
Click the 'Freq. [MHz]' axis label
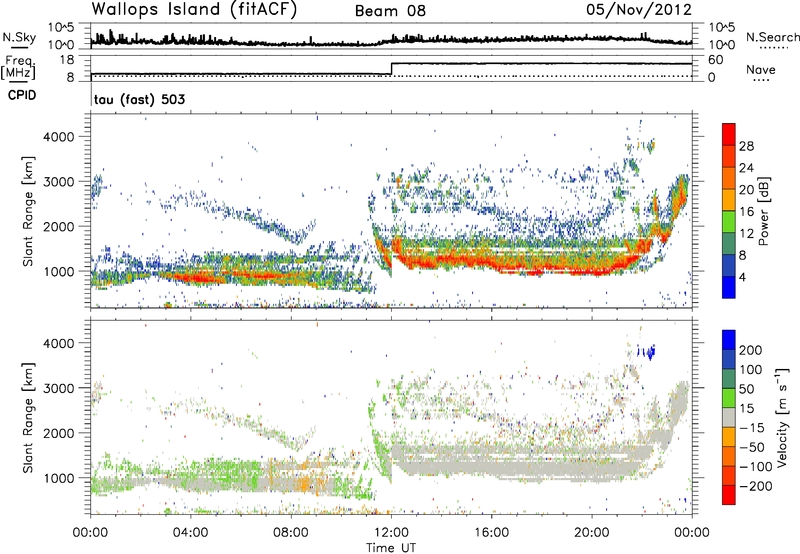pyautogui.click(x=18, y=67)
